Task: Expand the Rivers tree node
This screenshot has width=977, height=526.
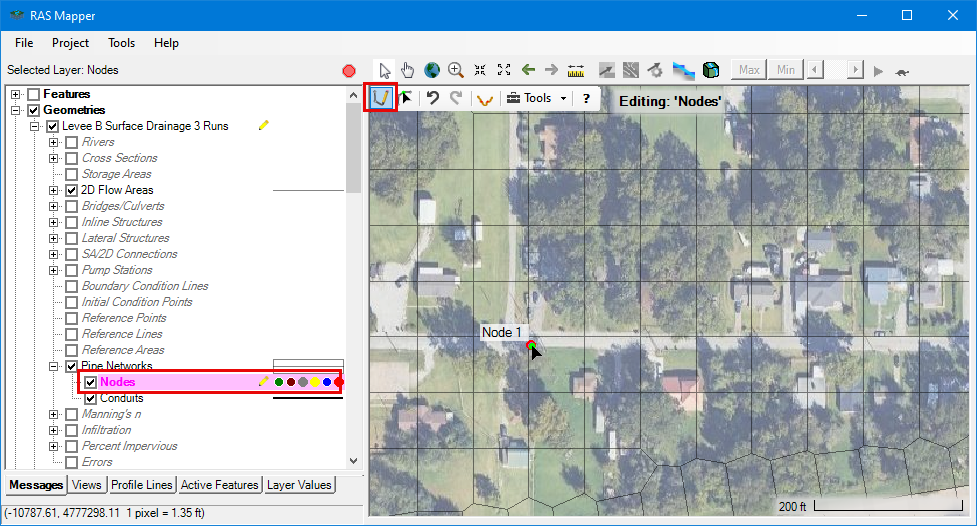Action: tap(54, 142)
